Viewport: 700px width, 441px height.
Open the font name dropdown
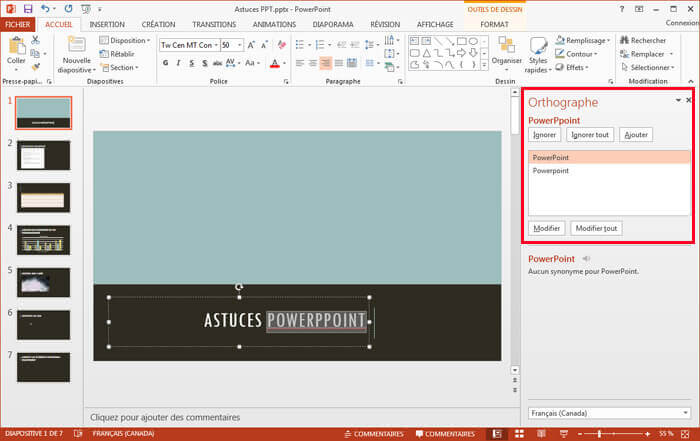[x=216, y=45]
